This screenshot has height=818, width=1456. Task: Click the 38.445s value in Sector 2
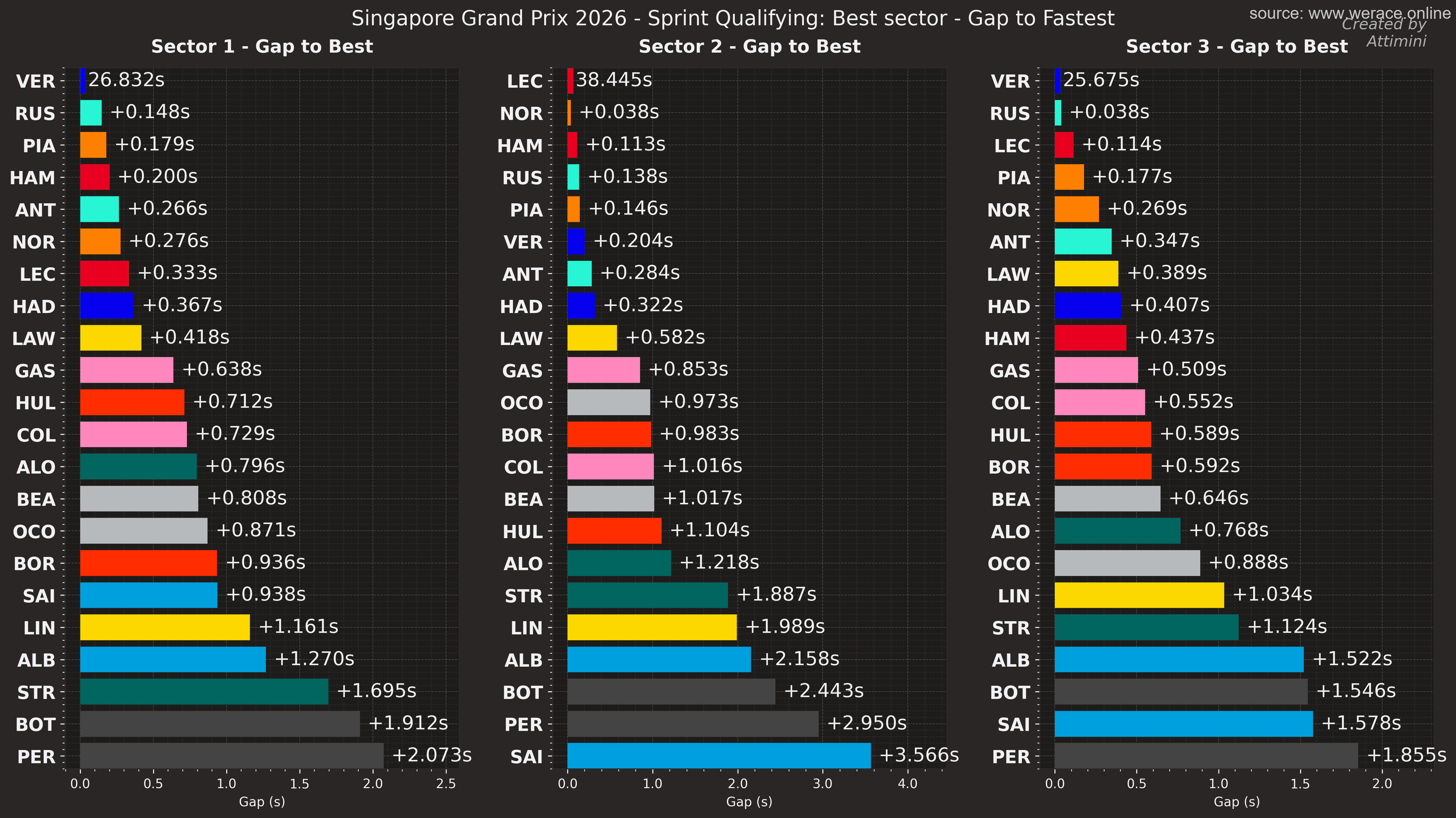pyautogui.click(x=614, y=80)
